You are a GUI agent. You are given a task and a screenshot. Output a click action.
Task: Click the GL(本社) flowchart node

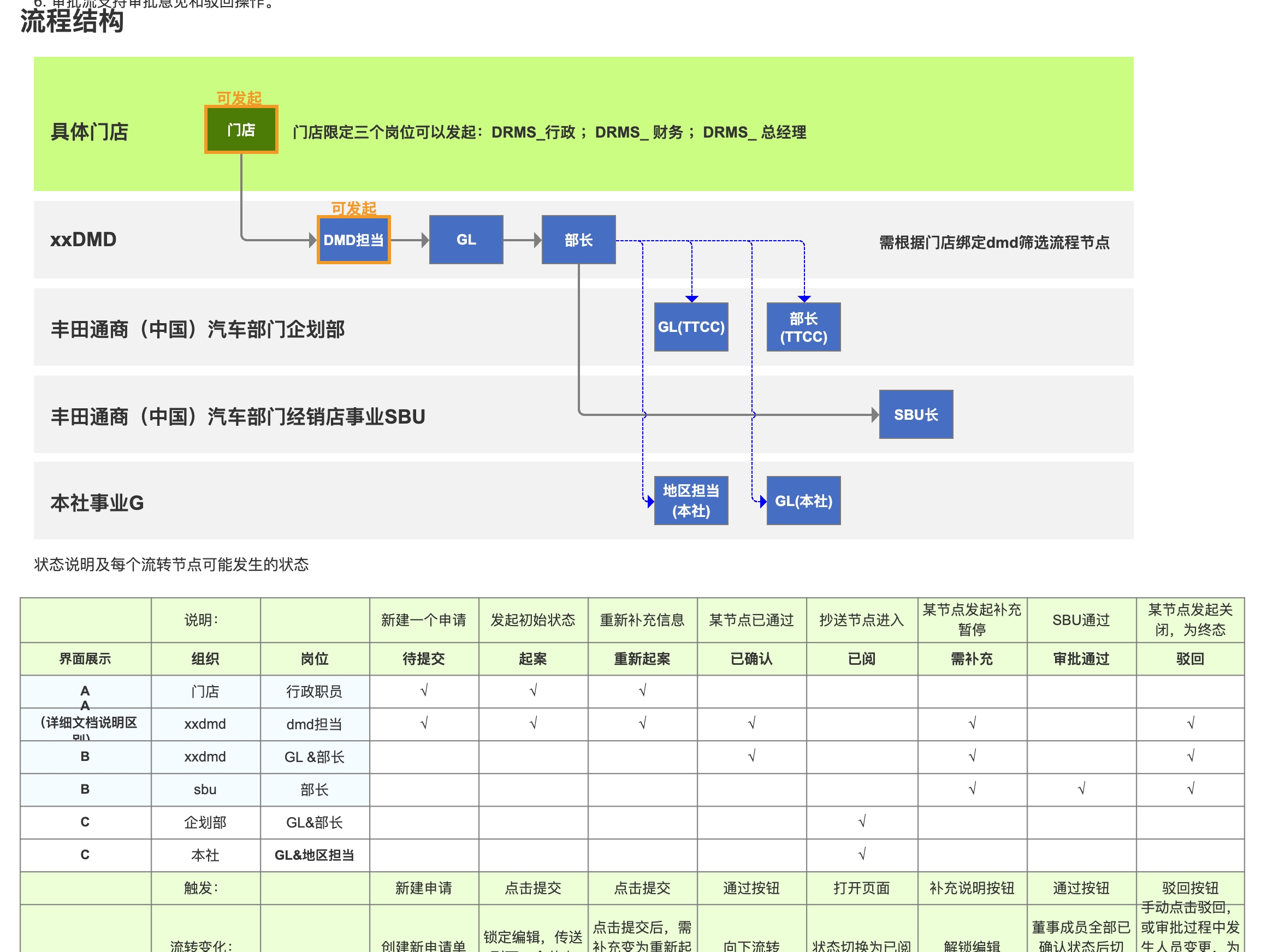tap(803, 500)
